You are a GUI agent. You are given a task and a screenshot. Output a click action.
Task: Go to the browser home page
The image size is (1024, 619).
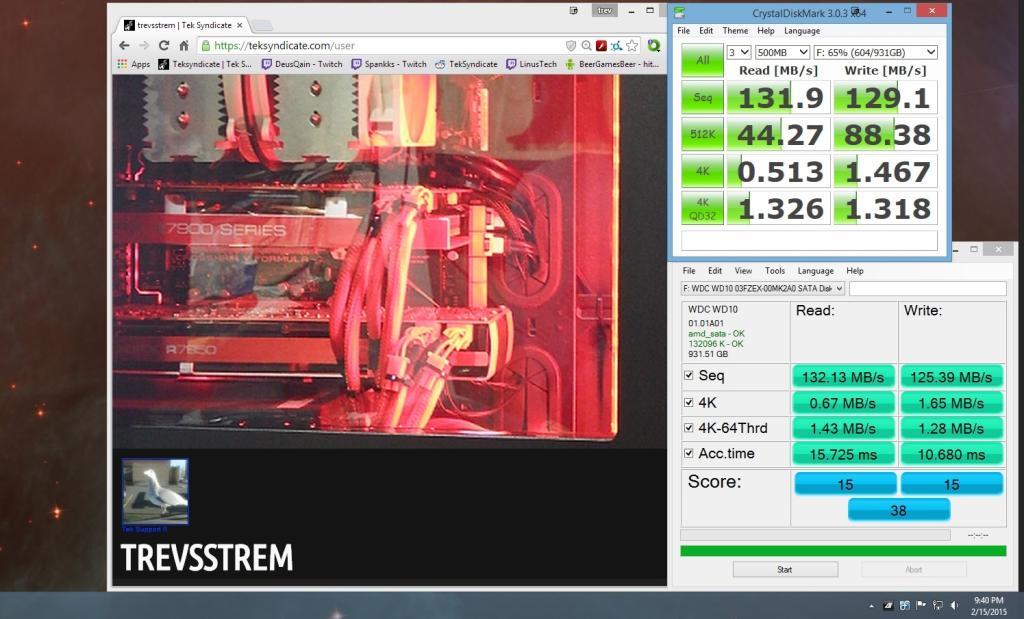[184, 46]
